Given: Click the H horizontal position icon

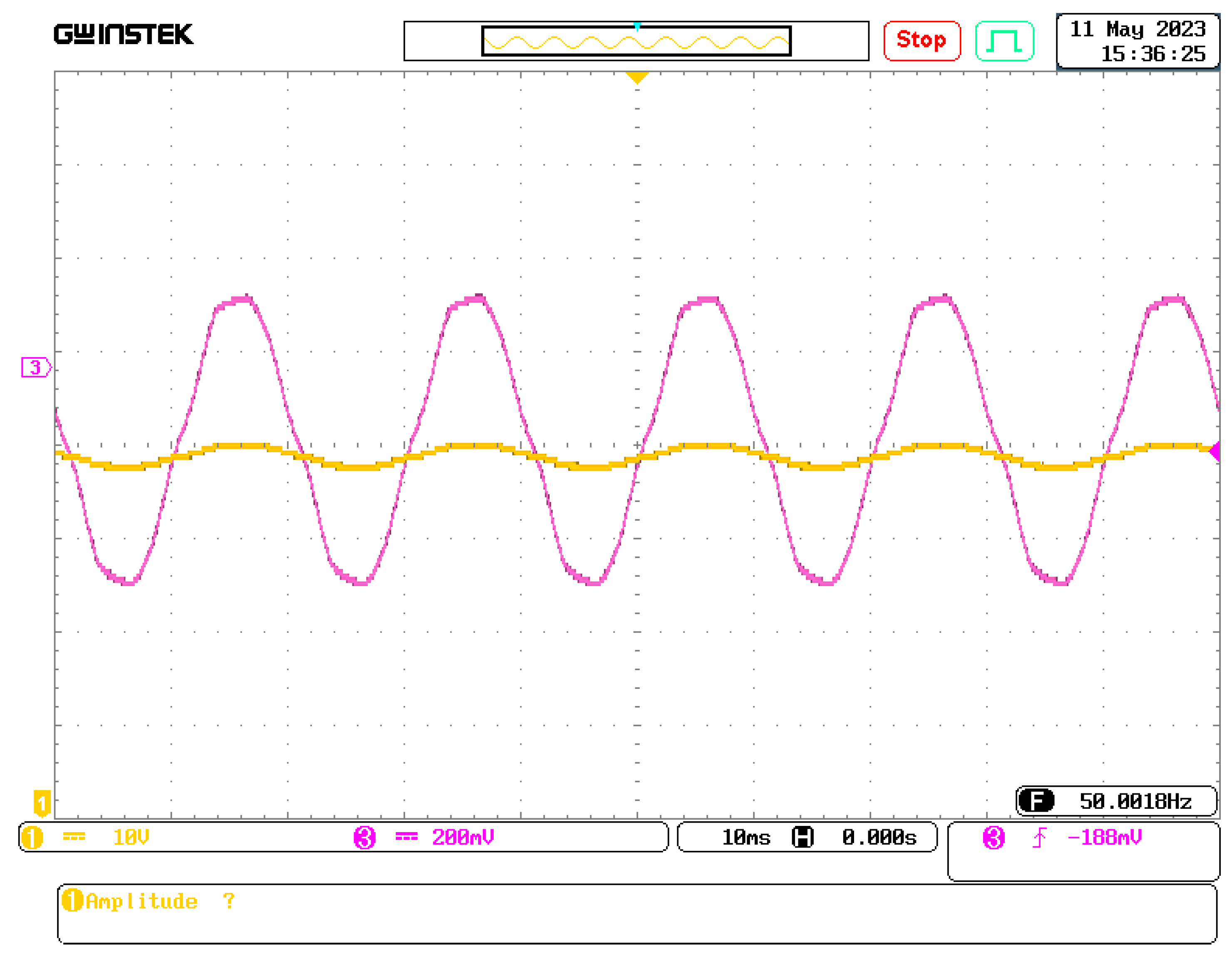Looking at the screenshot, I should [x=802, y=838].
